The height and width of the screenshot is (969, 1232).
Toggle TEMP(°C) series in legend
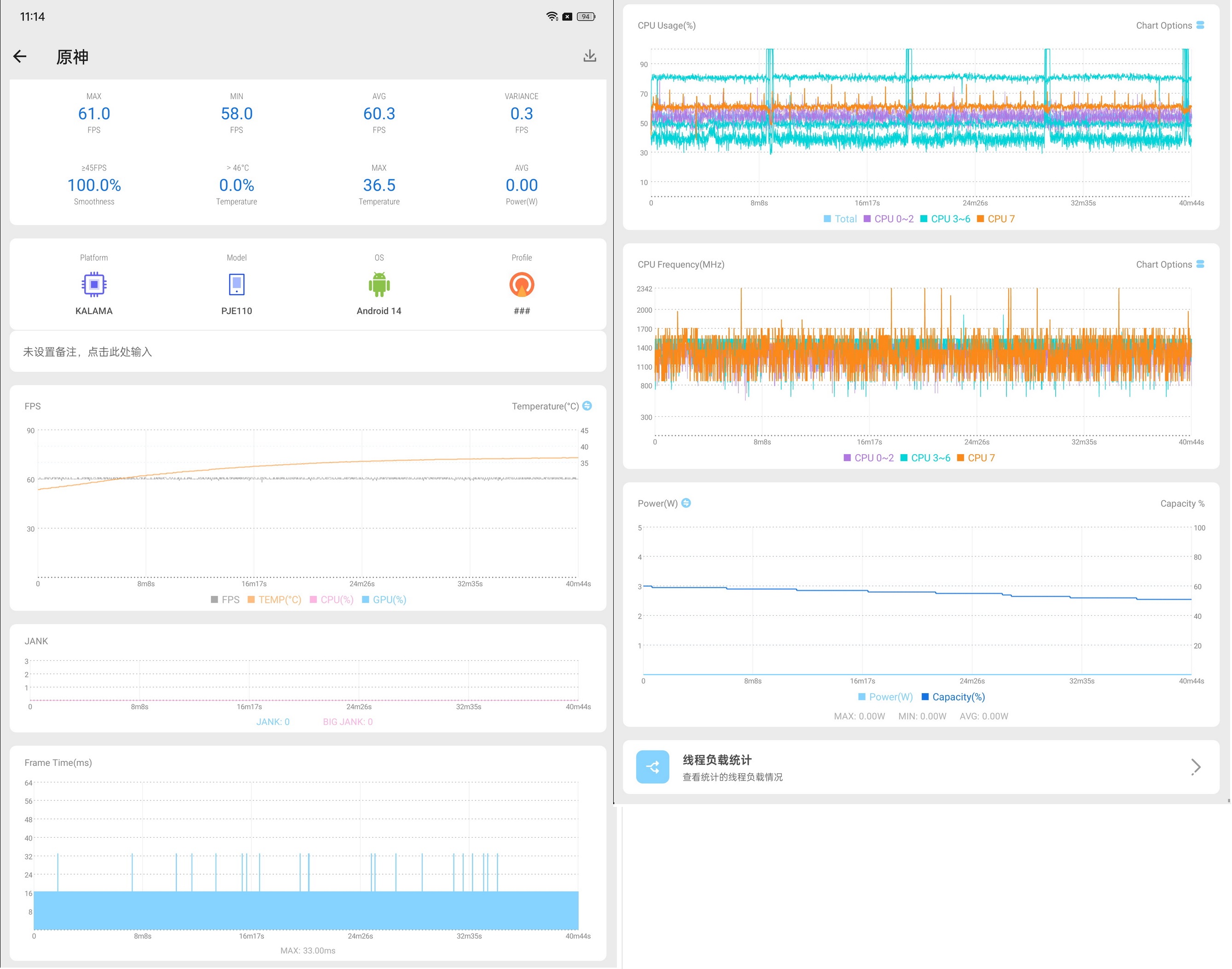coord(274,600)
